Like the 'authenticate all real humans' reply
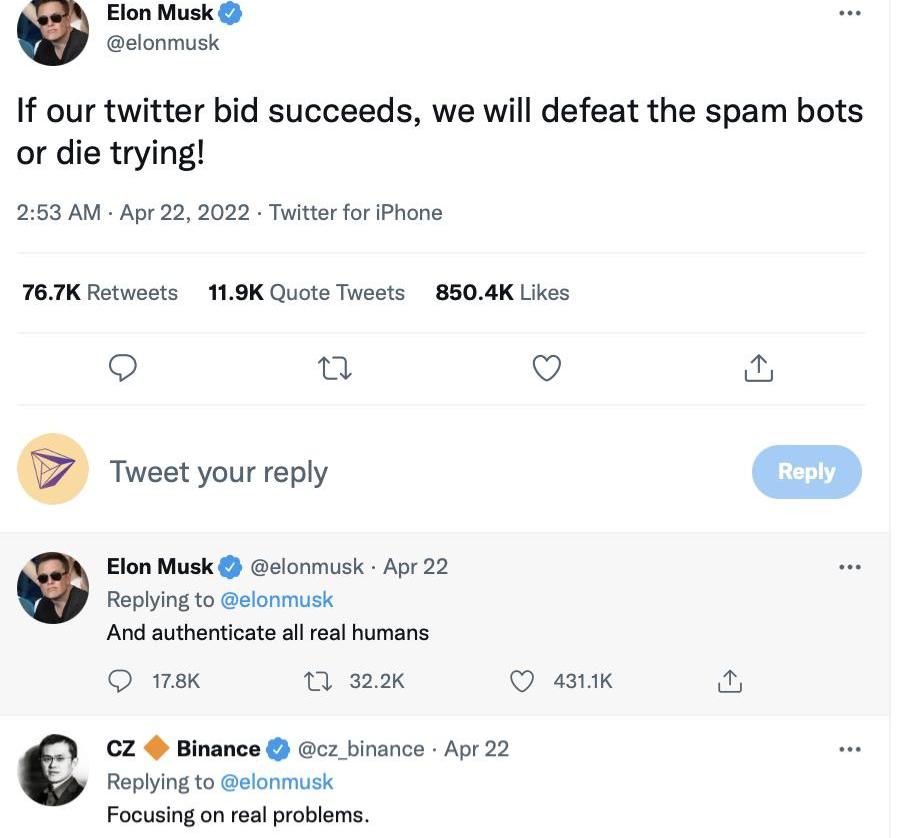 click(x=522, y=681)
